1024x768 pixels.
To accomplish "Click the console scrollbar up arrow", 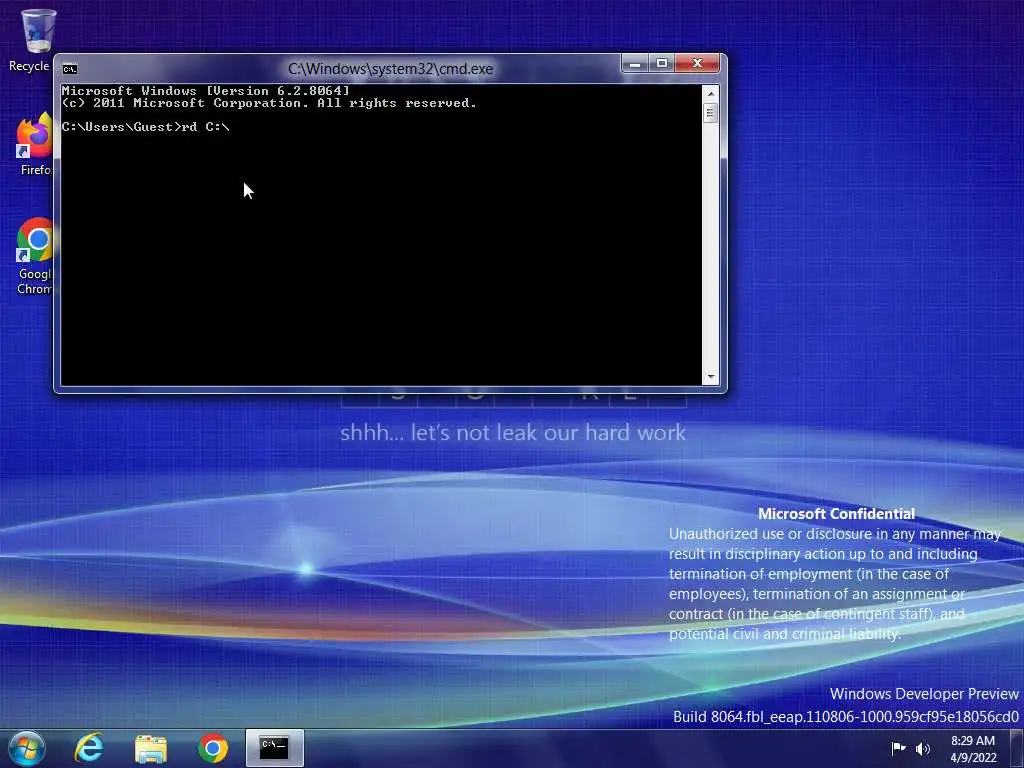I will pyautogui.click(x=711, y=94).
